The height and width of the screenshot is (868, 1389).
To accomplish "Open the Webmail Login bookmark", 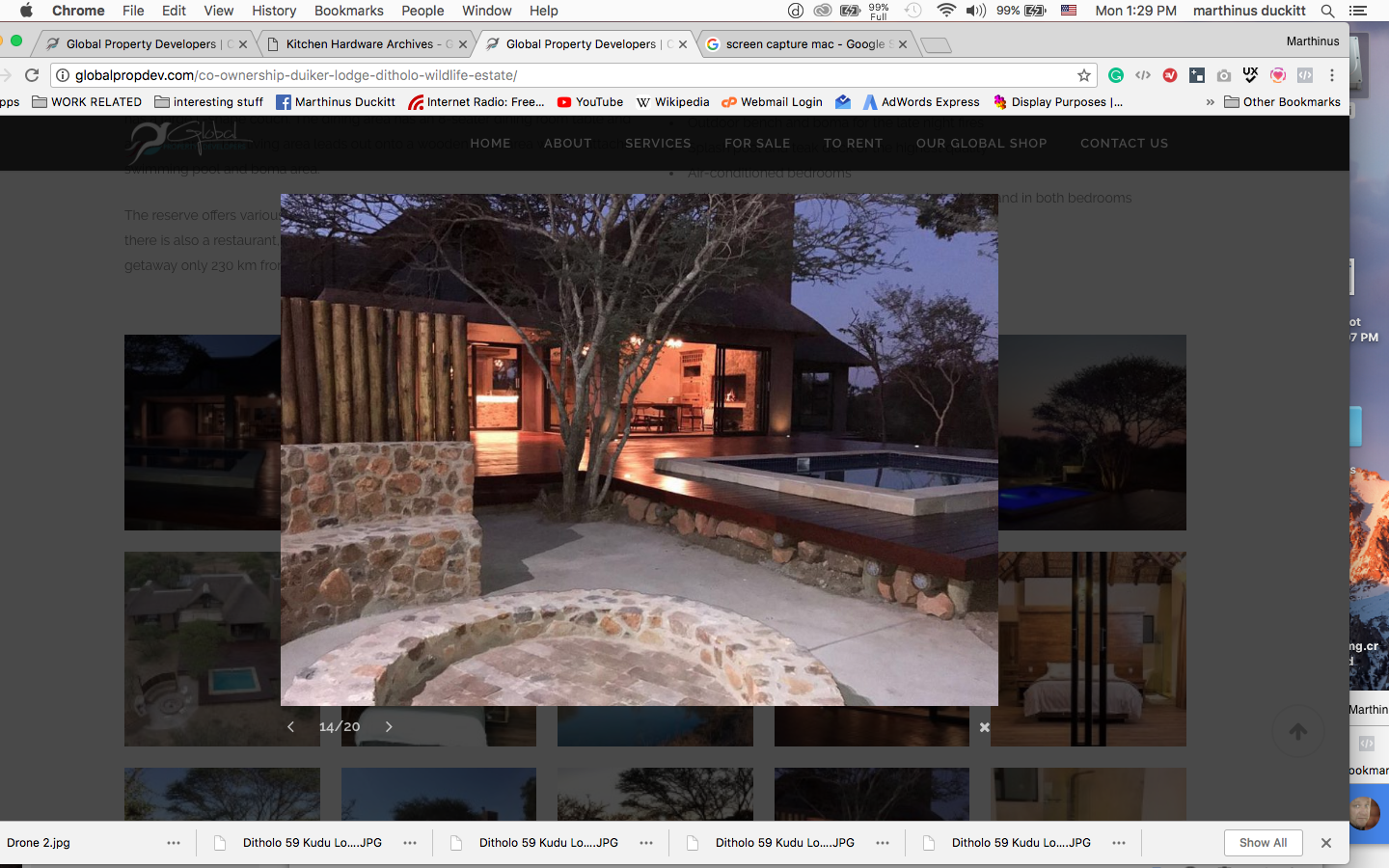I will (x=772, y=102).
